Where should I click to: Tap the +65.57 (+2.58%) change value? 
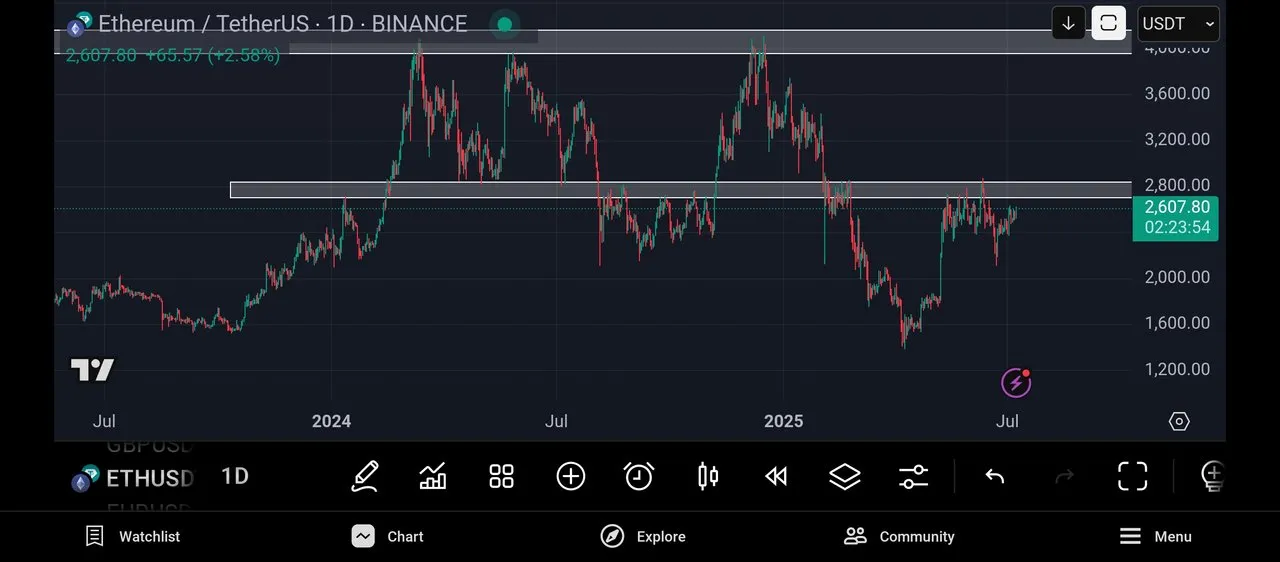212,56
